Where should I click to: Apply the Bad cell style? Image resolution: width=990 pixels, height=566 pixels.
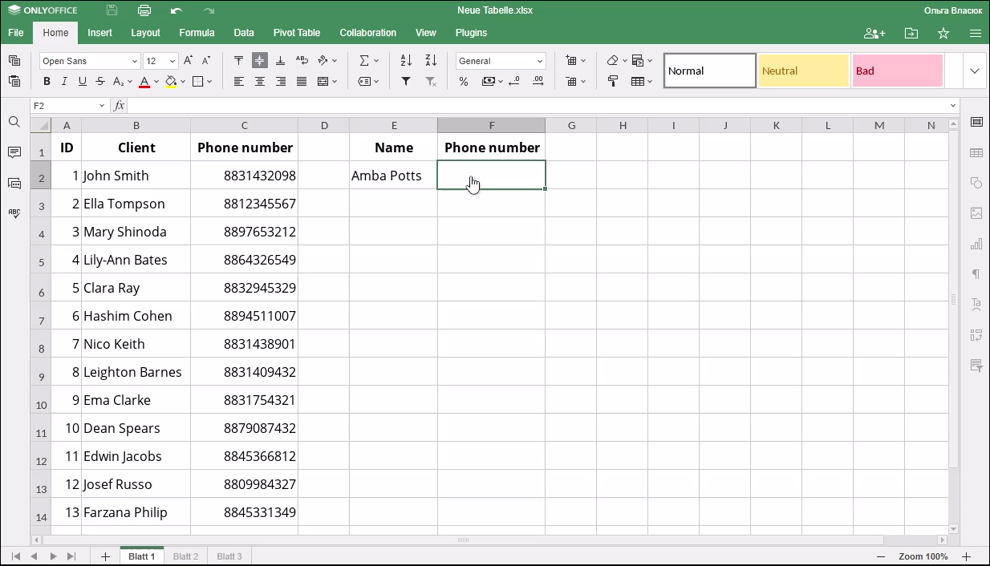[897, 71]
